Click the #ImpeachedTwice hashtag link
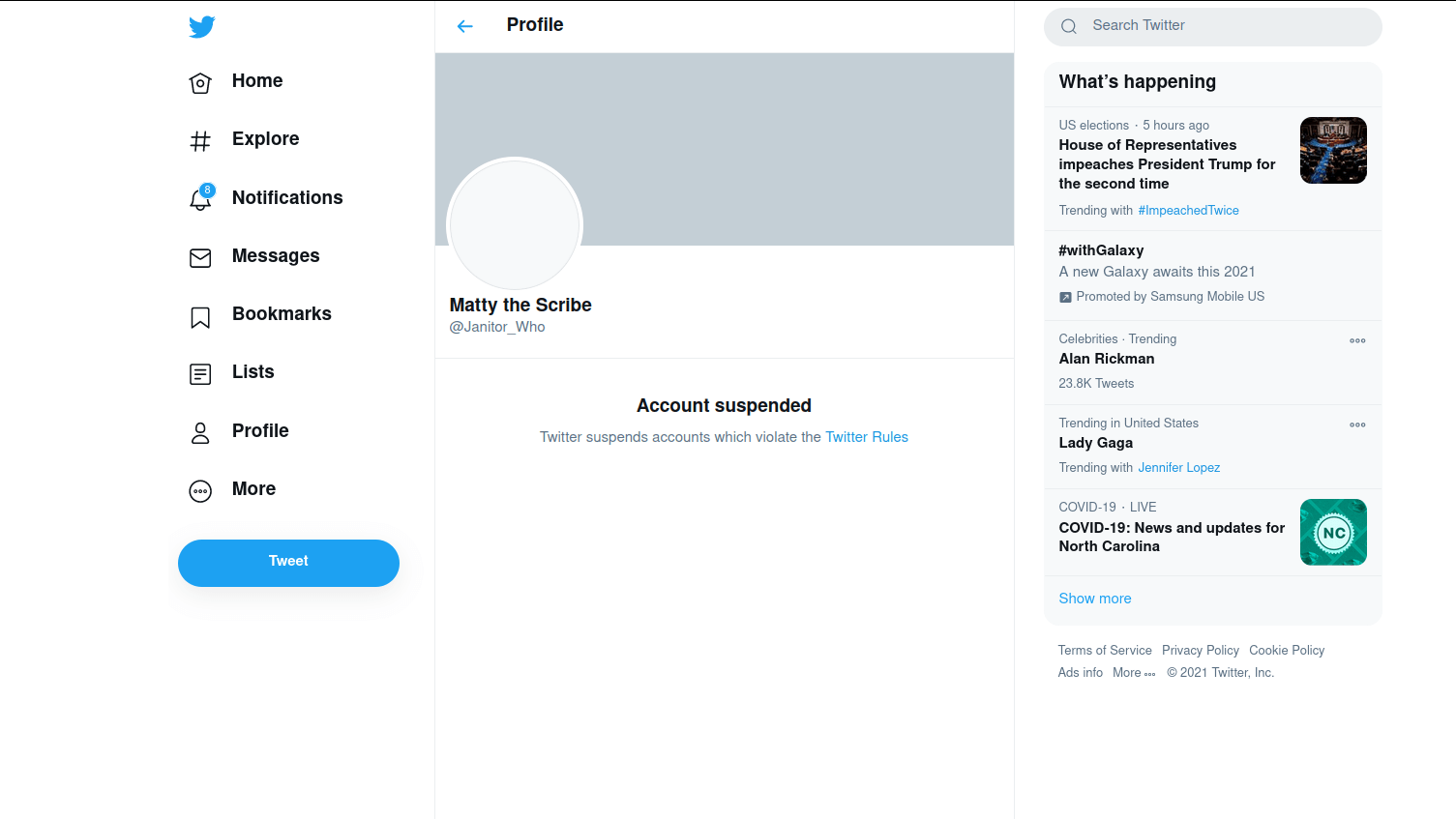1456x819 pixels. tap(1188, 211)
